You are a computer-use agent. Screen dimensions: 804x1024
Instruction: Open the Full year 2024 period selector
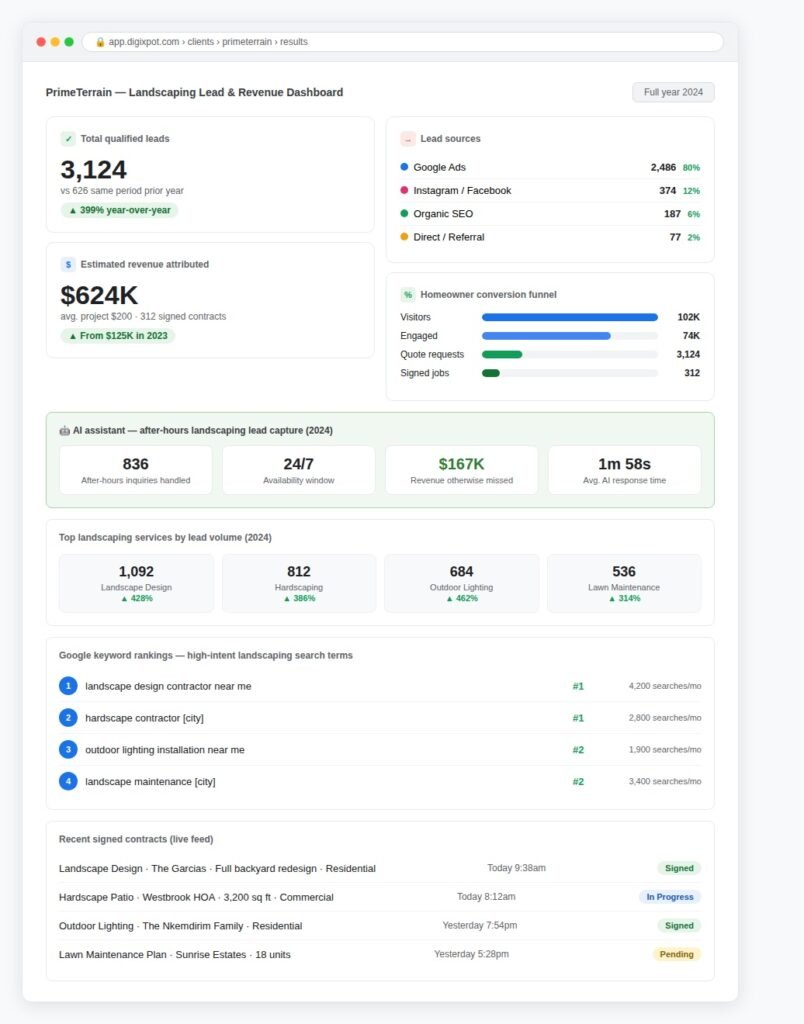(x=673, y=92)
